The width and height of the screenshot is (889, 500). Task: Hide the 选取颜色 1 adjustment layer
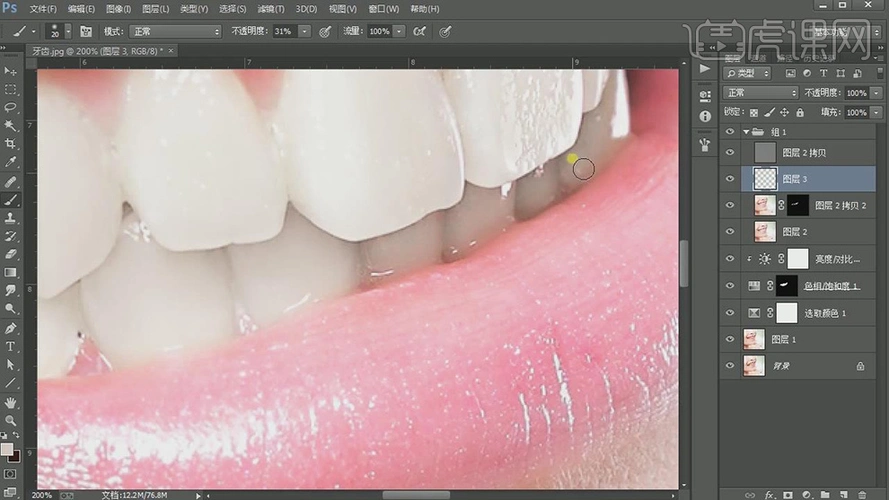pyautogui.click(x=730, y=313)
